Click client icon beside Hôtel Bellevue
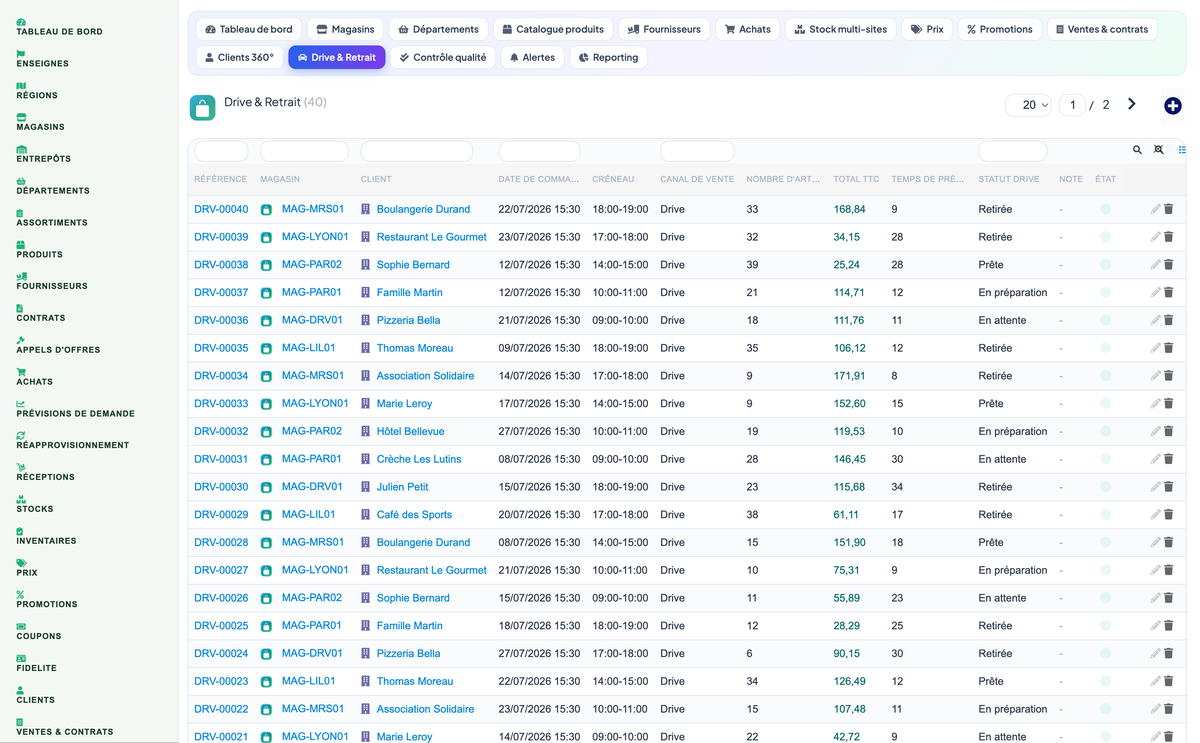Viewport: 1200px width, 743px height. click(x=366, y=432)
